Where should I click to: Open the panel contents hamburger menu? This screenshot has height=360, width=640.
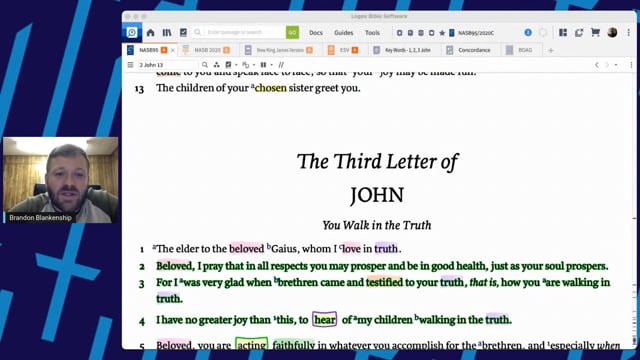130,65
